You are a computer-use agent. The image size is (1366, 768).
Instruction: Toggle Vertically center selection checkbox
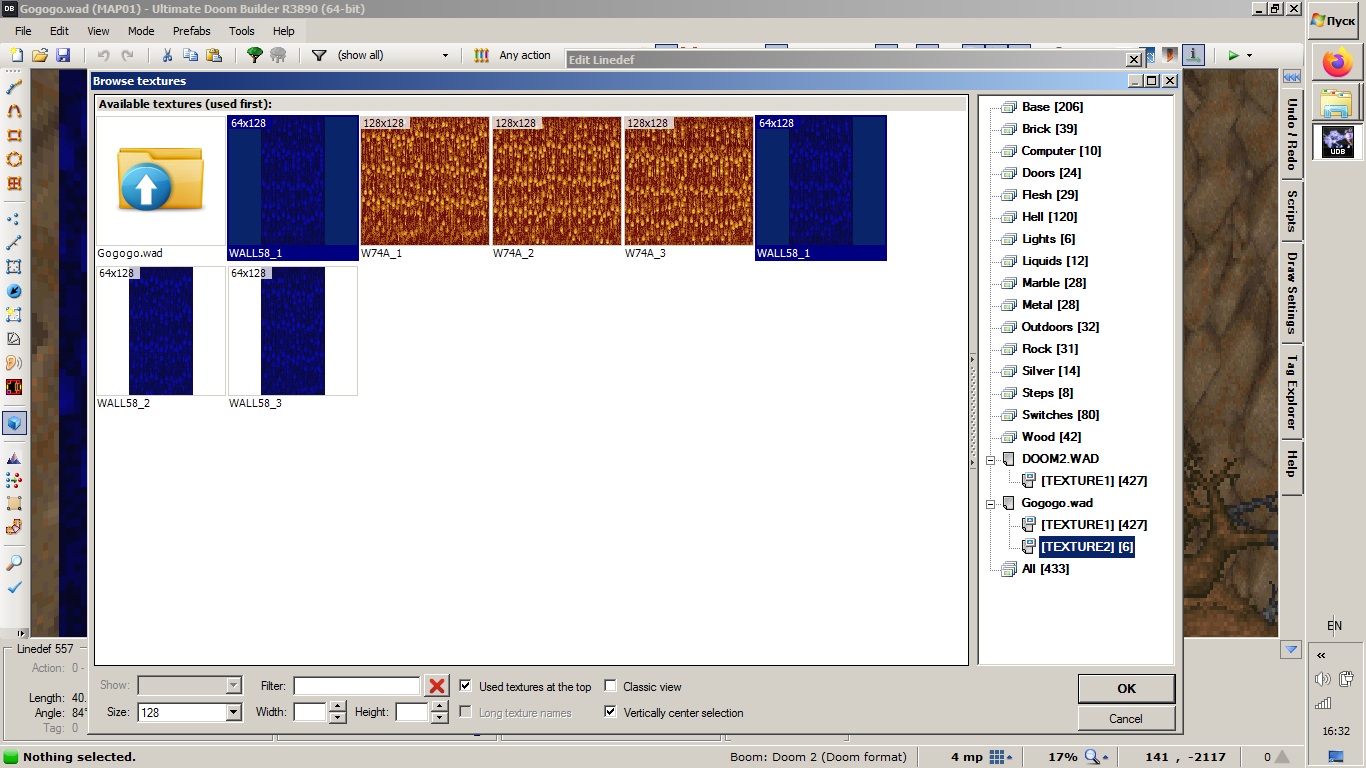610,712
